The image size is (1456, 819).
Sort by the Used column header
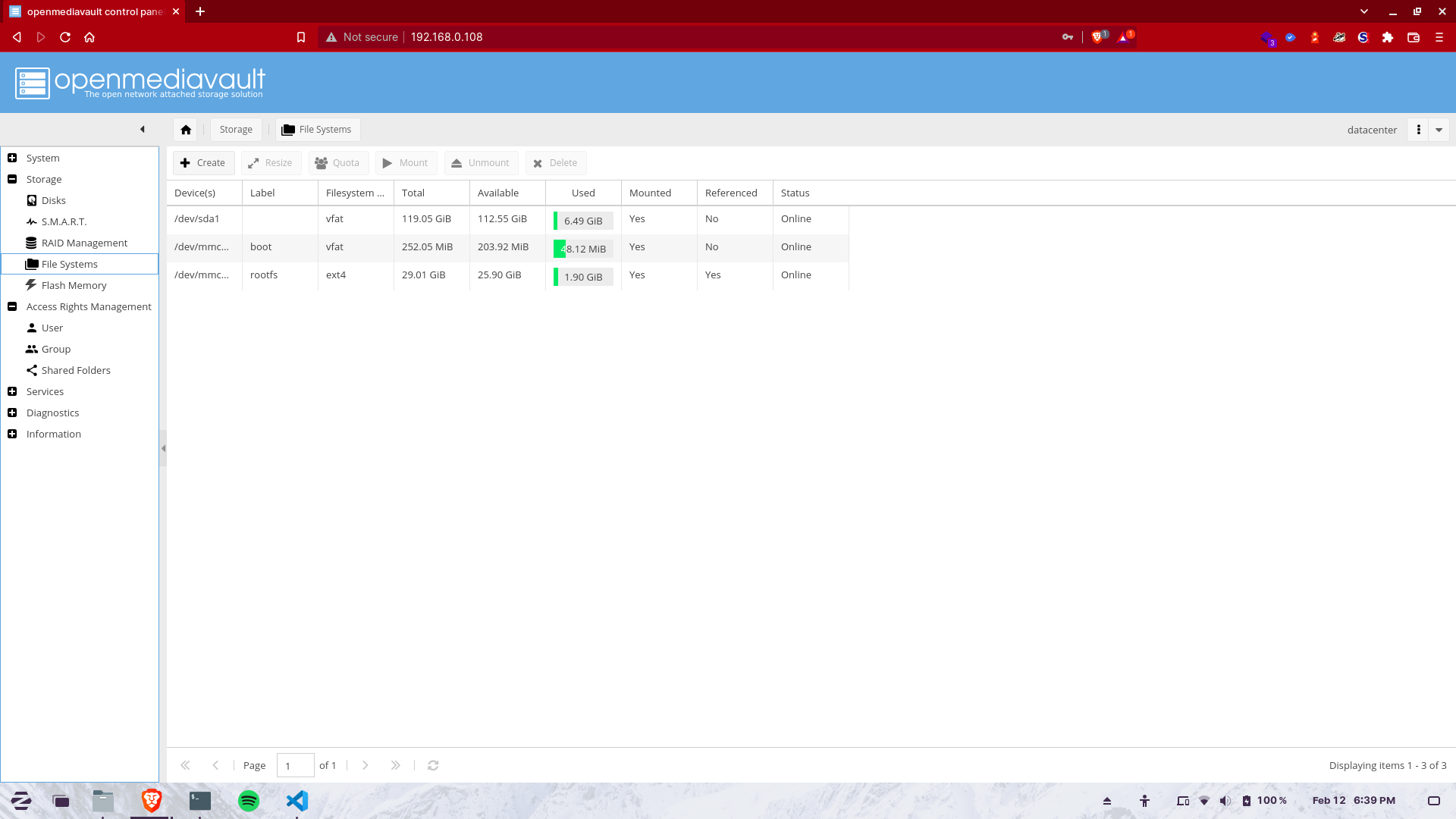tap(583, 193)
